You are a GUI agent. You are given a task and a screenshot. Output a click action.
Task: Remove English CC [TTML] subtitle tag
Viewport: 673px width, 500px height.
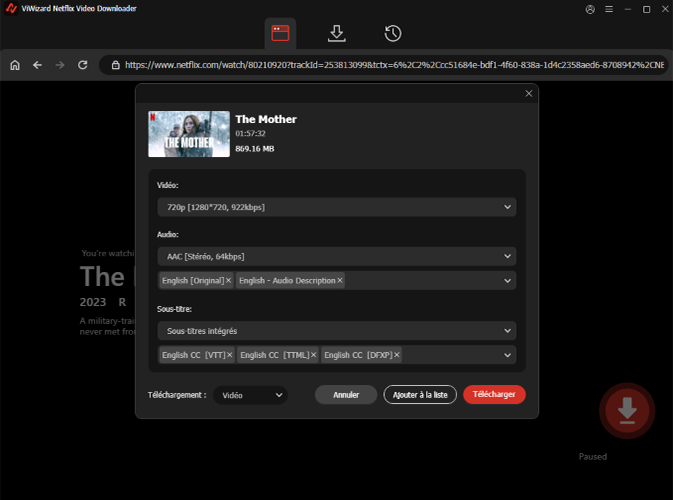313,355
